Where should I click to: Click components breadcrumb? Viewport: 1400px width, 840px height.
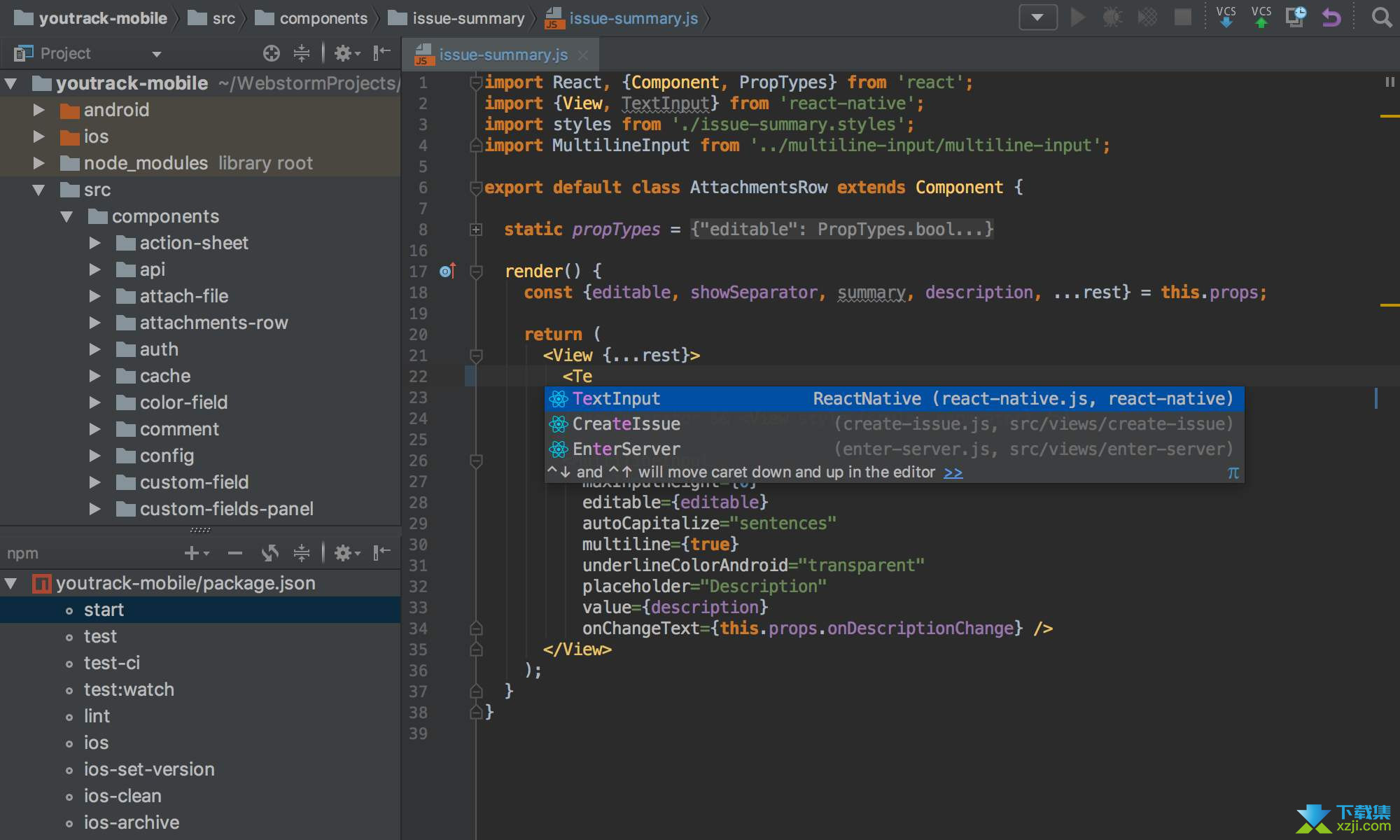[x=311, y=18]
